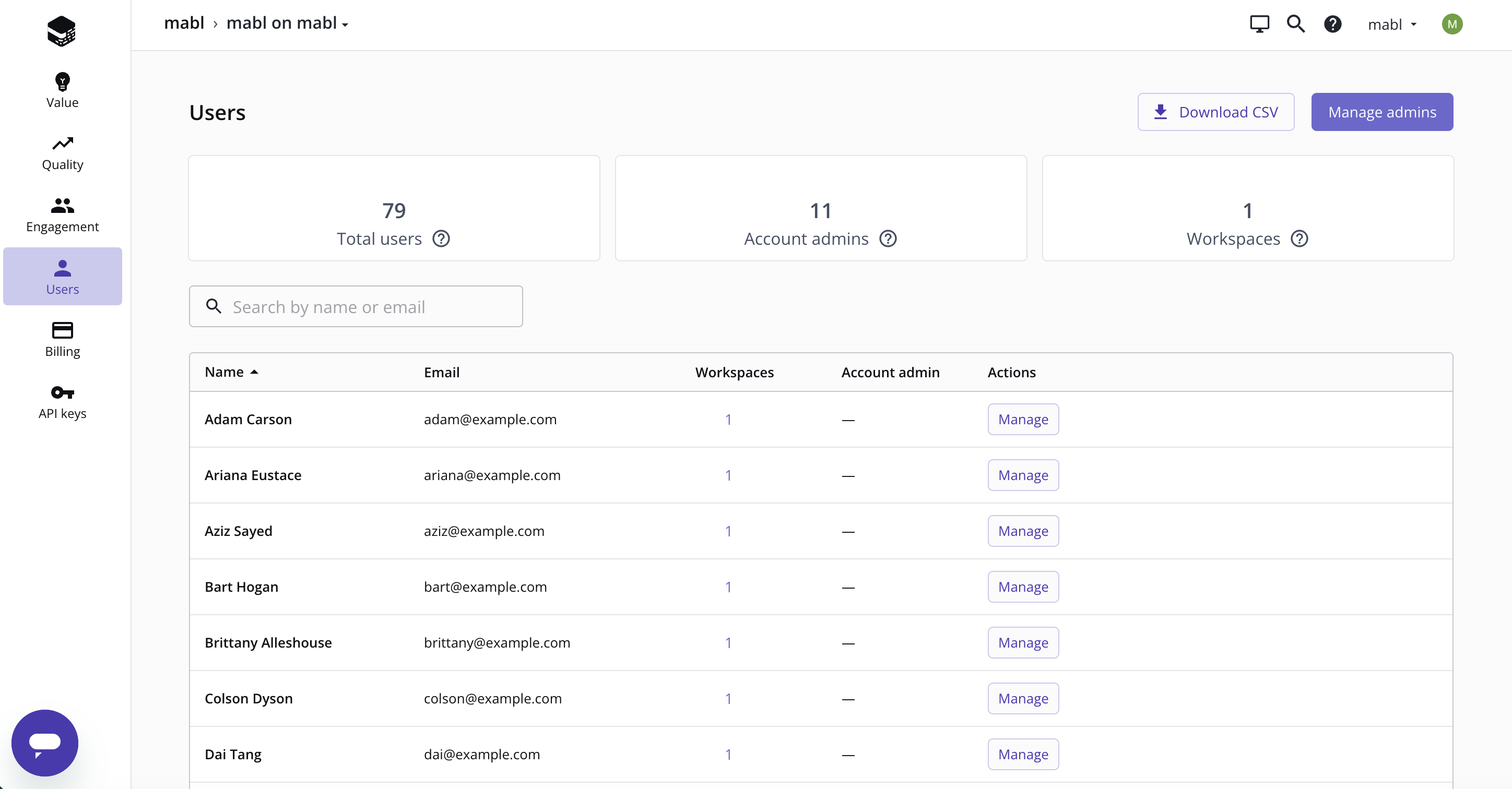The height and width of the screenshot is (789, 1512).
Task: Open Brittany Alleshouse's workspaces count link
Action: [728, 642]
